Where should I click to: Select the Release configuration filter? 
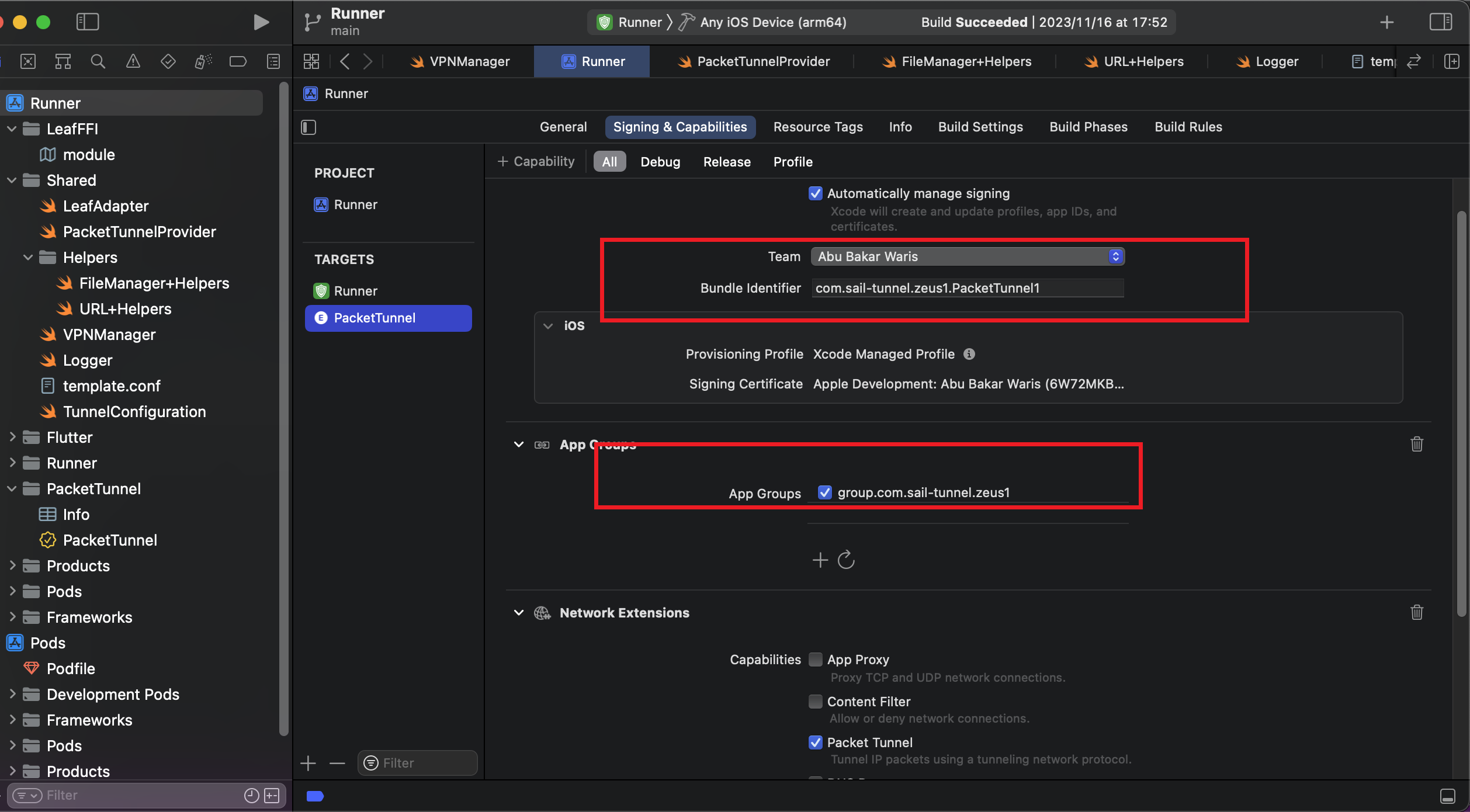[726, 162]
